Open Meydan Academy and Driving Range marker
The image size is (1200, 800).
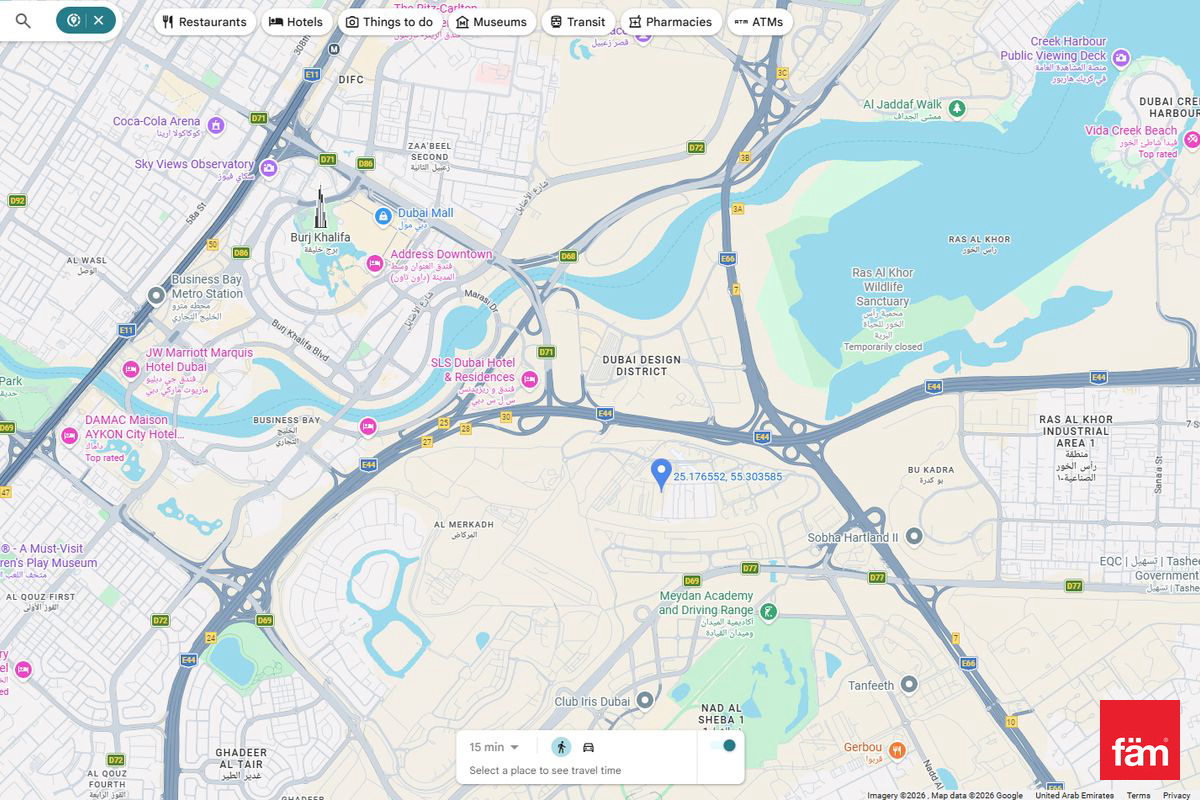[768, 611]
